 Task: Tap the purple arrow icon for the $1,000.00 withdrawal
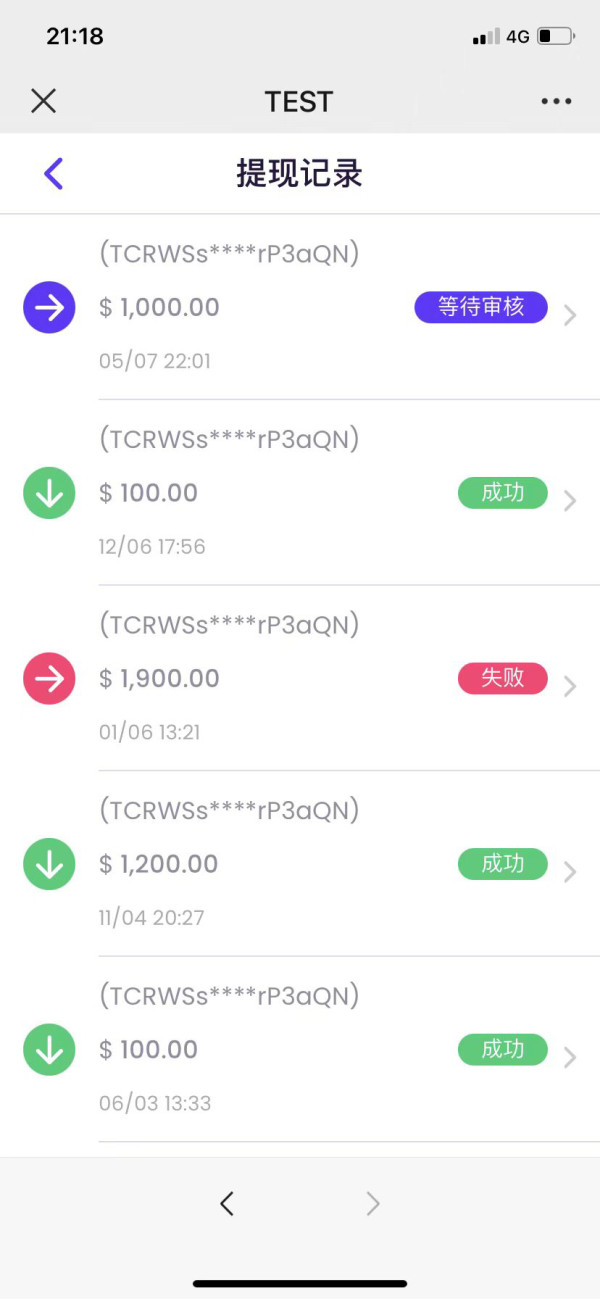[49, 307]
